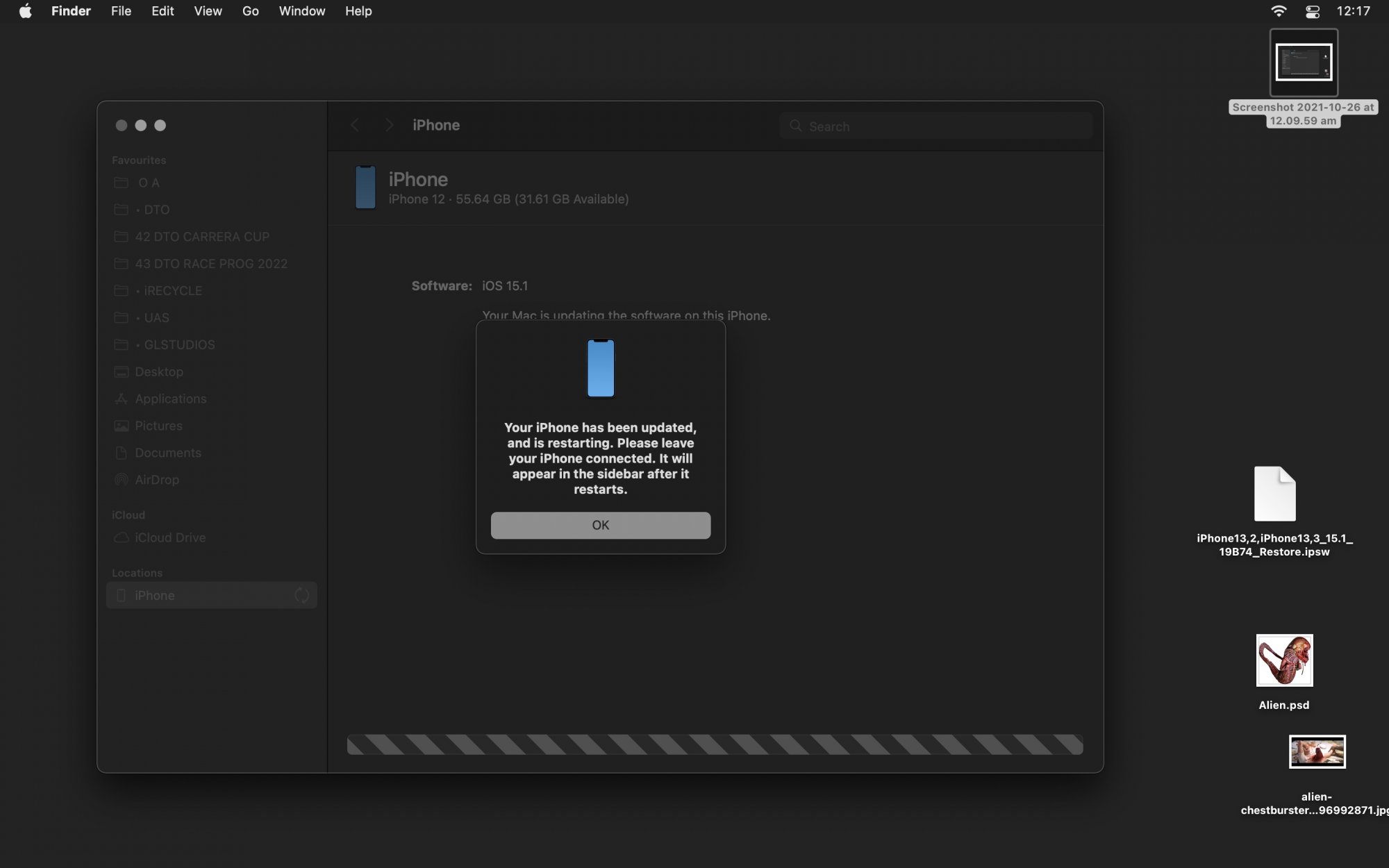Click the OK button to dismiss dialog

pos(600,524)
